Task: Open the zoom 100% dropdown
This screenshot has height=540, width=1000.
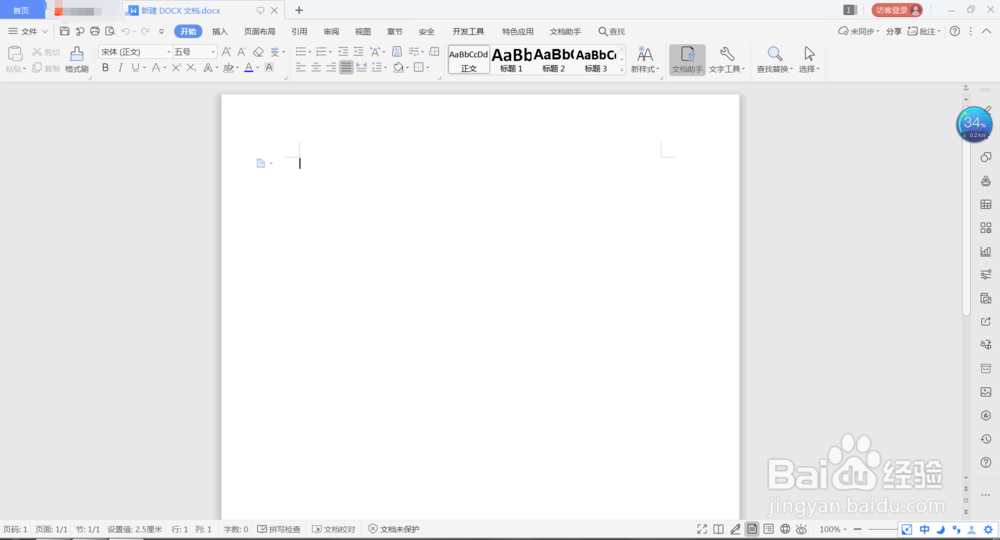Action: pyautogui.click(x=834, y=529)
